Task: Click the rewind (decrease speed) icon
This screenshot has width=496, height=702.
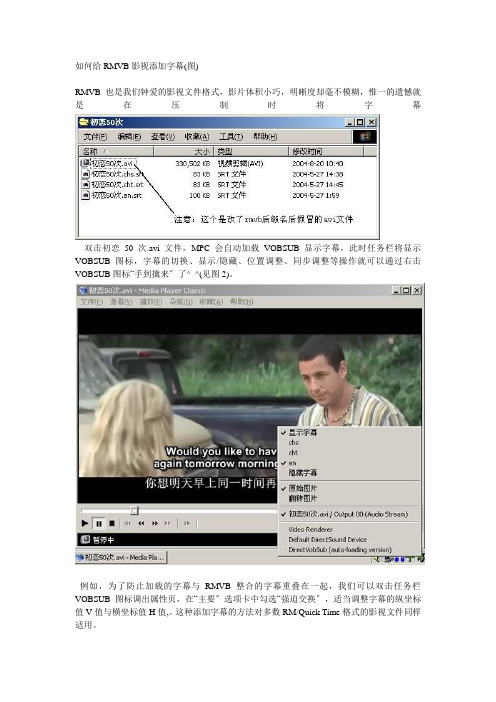Action: point(141,523)
